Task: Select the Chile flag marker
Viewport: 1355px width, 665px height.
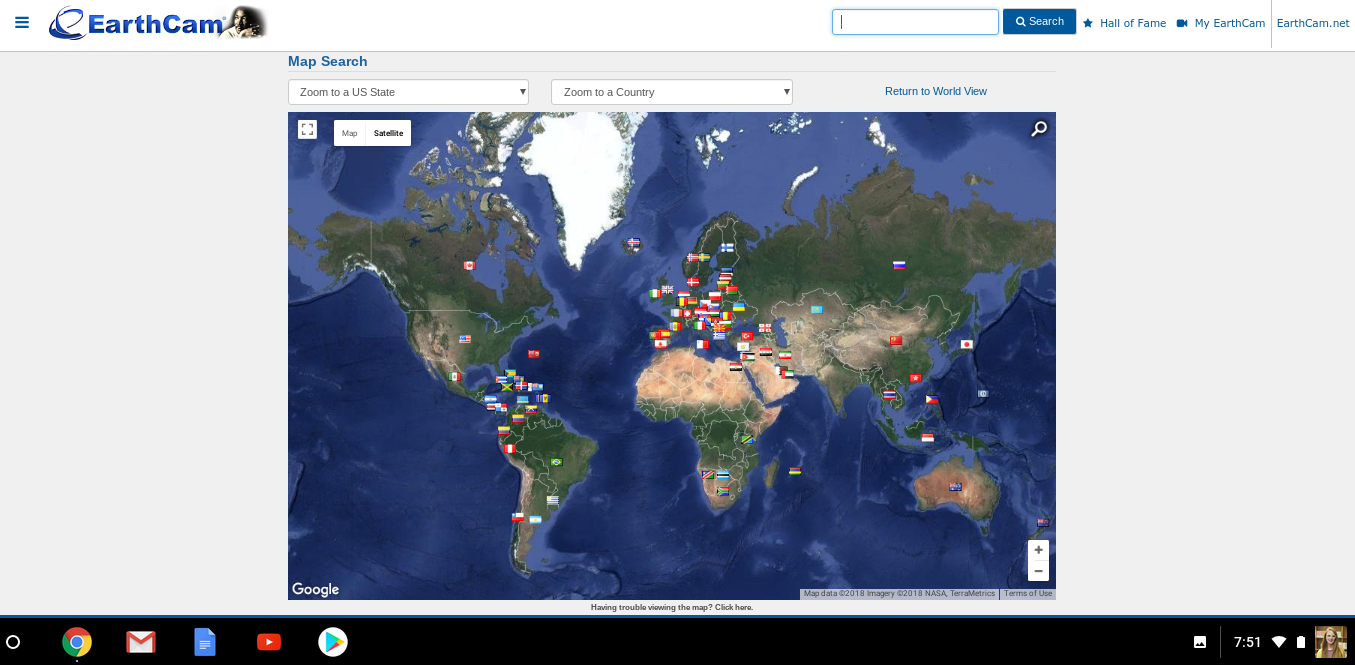Action: [x=517, y=517]
